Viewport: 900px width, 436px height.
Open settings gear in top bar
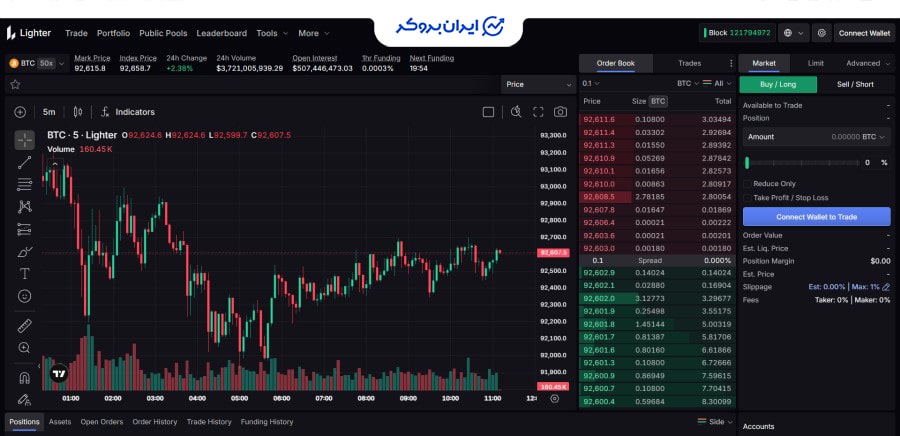[x=821, y=33]
